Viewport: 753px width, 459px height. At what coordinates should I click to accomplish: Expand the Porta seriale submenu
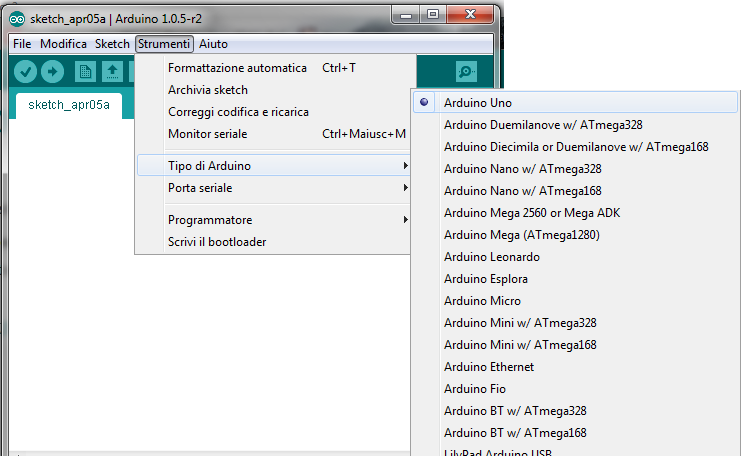274,188
